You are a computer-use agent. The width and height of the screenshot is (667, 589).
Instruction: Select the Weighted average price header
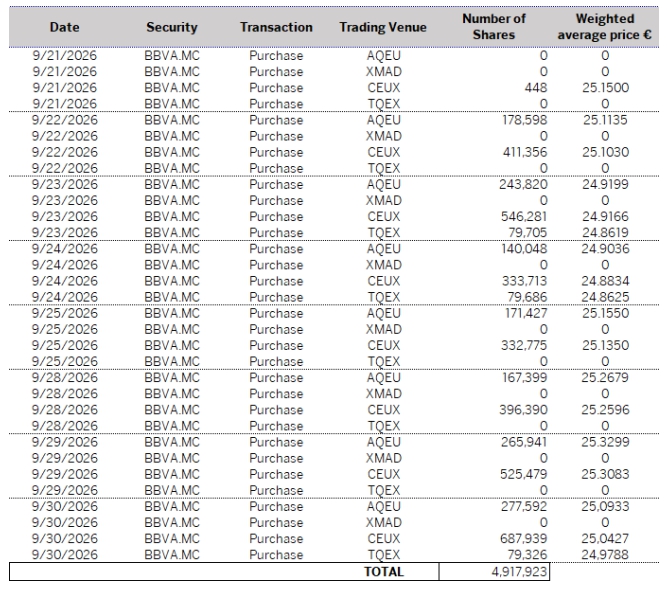[604, 26]
